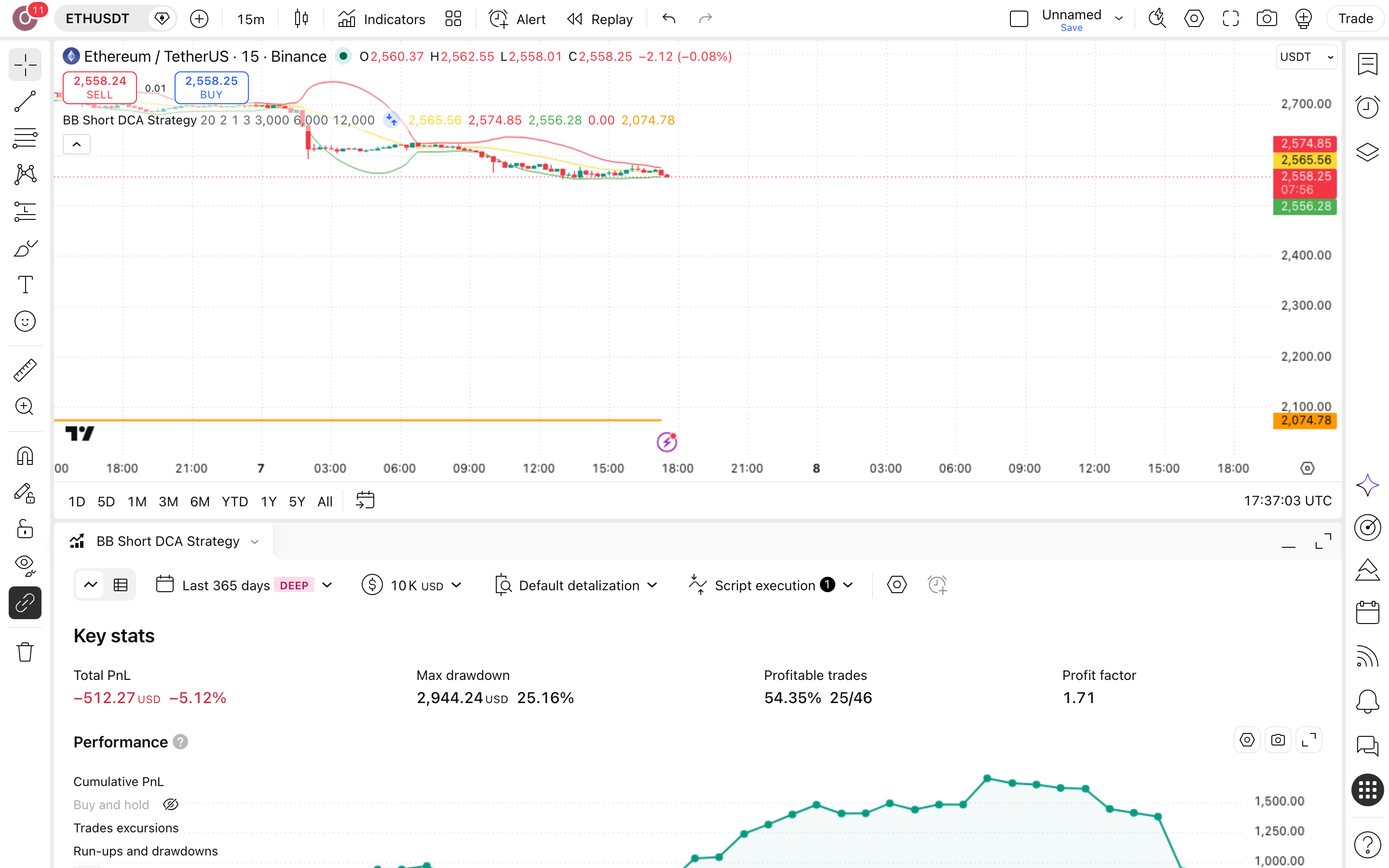1389x868 pixels.
Task: Toggle hide all drawings eye icon
Action: (x=25, y=566)
